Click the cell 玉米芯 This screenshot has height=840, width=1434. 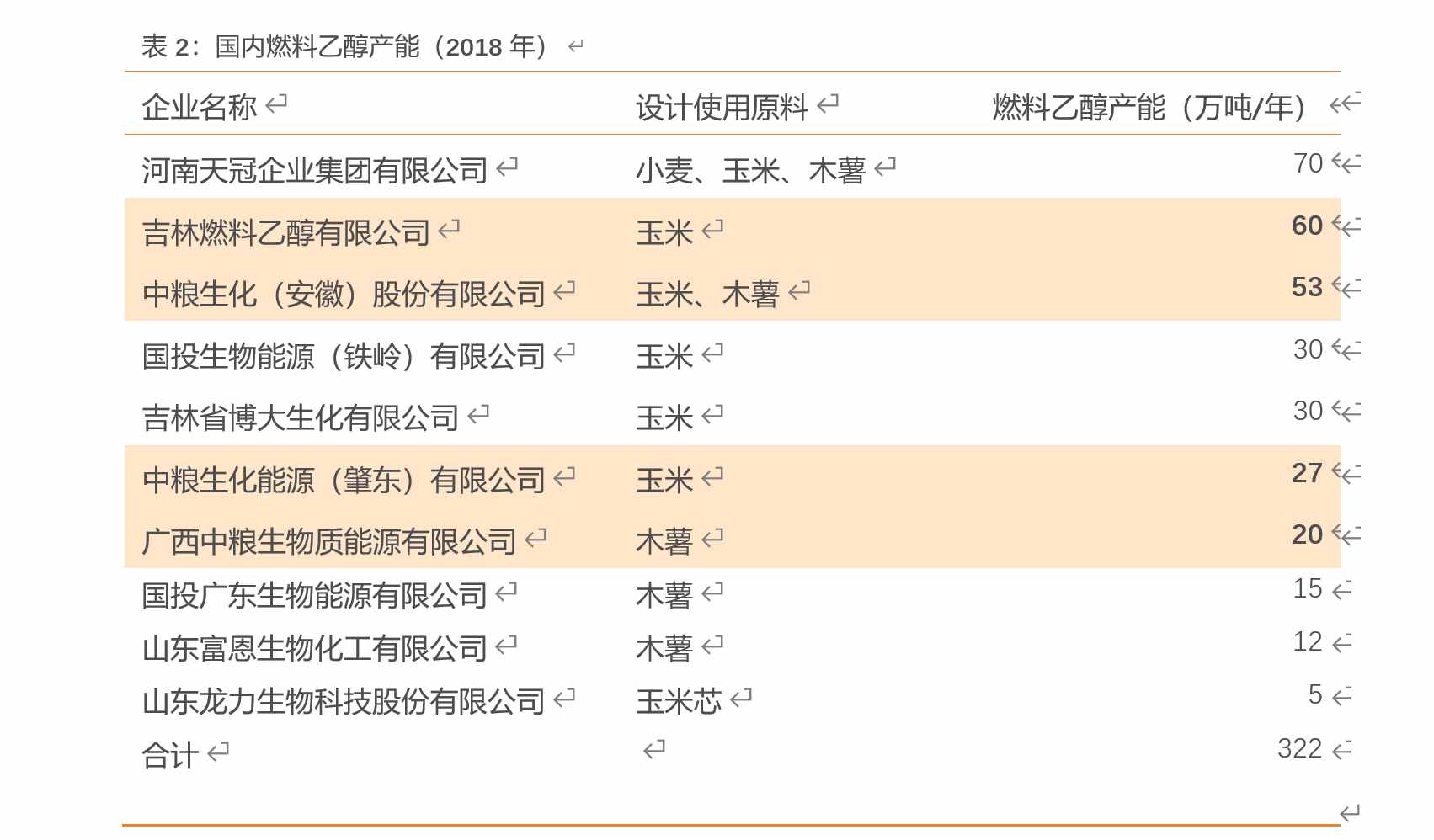(x=679, y=701)
